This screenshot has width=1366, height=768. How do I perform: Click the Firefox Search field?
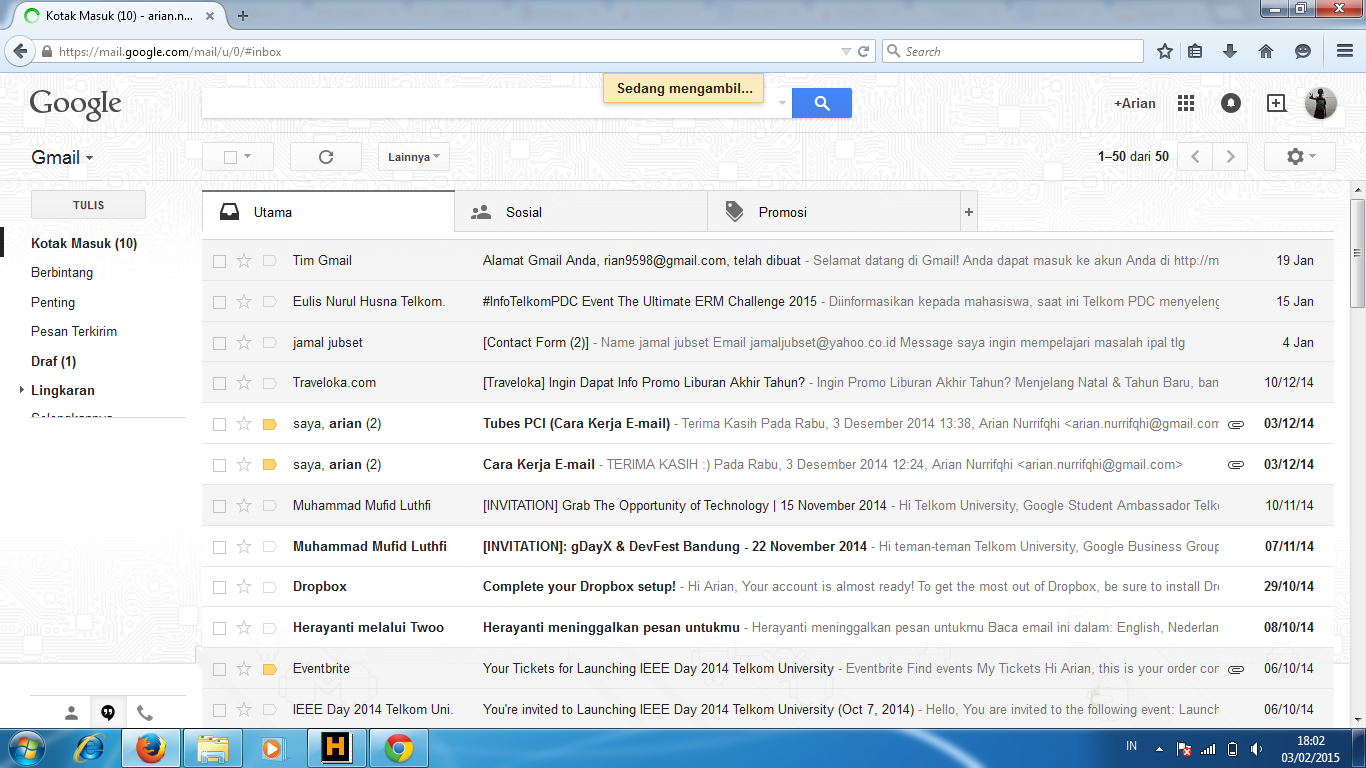click(x=1012, y=51)
